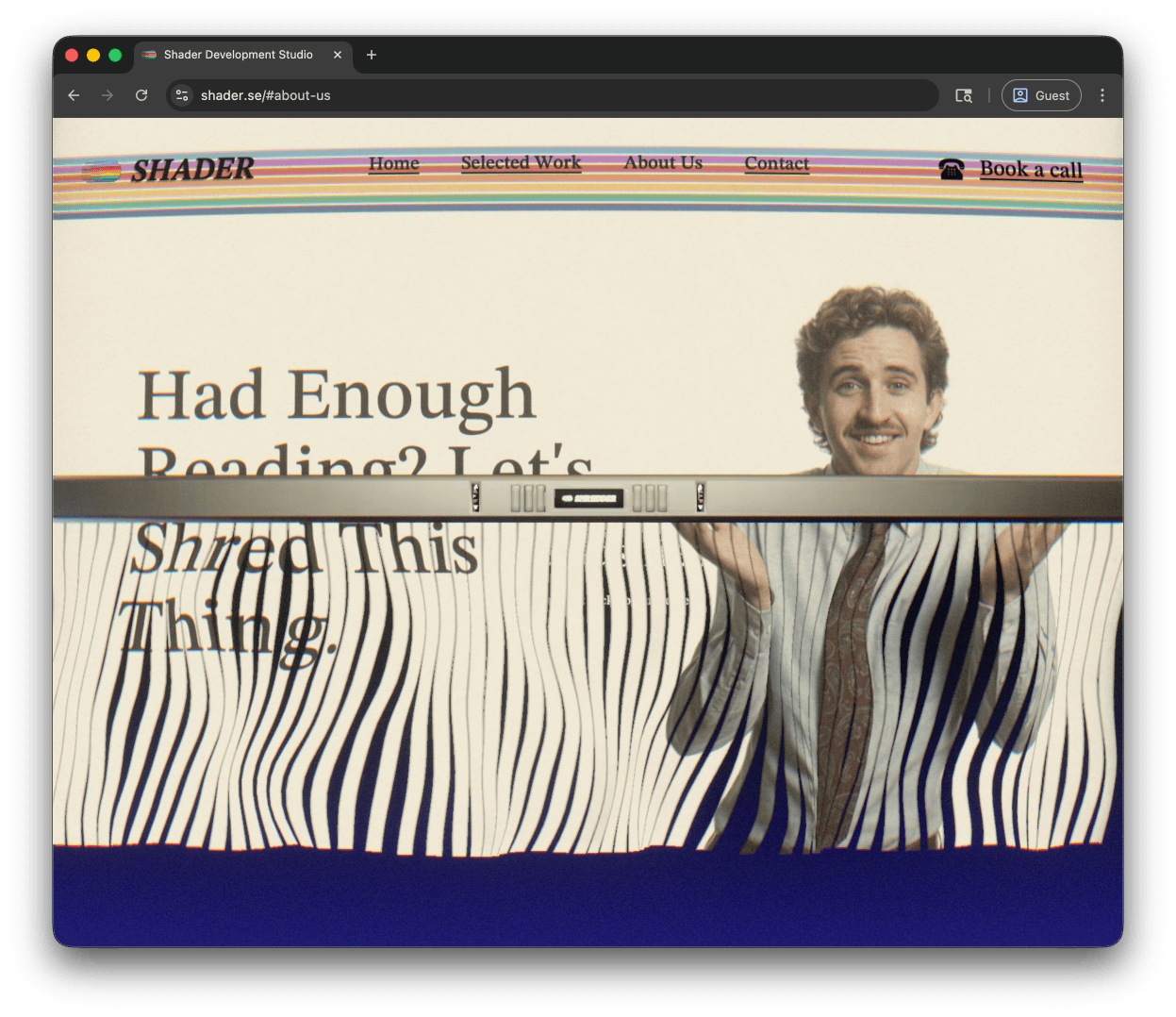1176x1017 pixels.
Task: Click the forward navigation arrow
Action: tap(108, 95)
